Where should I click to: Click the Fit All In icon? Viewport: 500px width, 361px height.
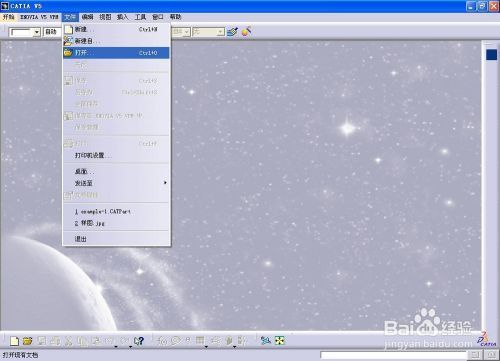(280, 340)
